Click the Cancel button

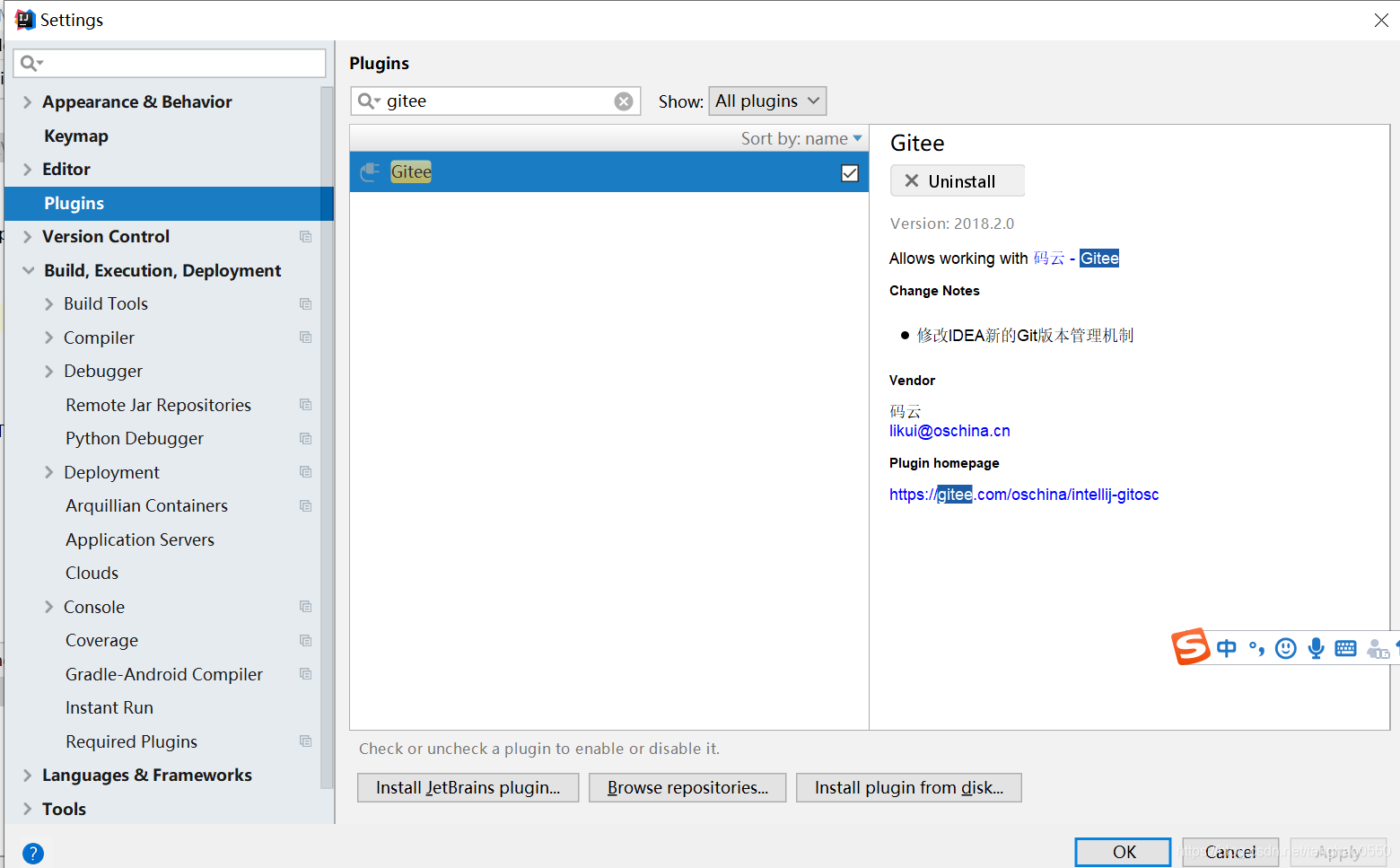(x=1230, y=852)
